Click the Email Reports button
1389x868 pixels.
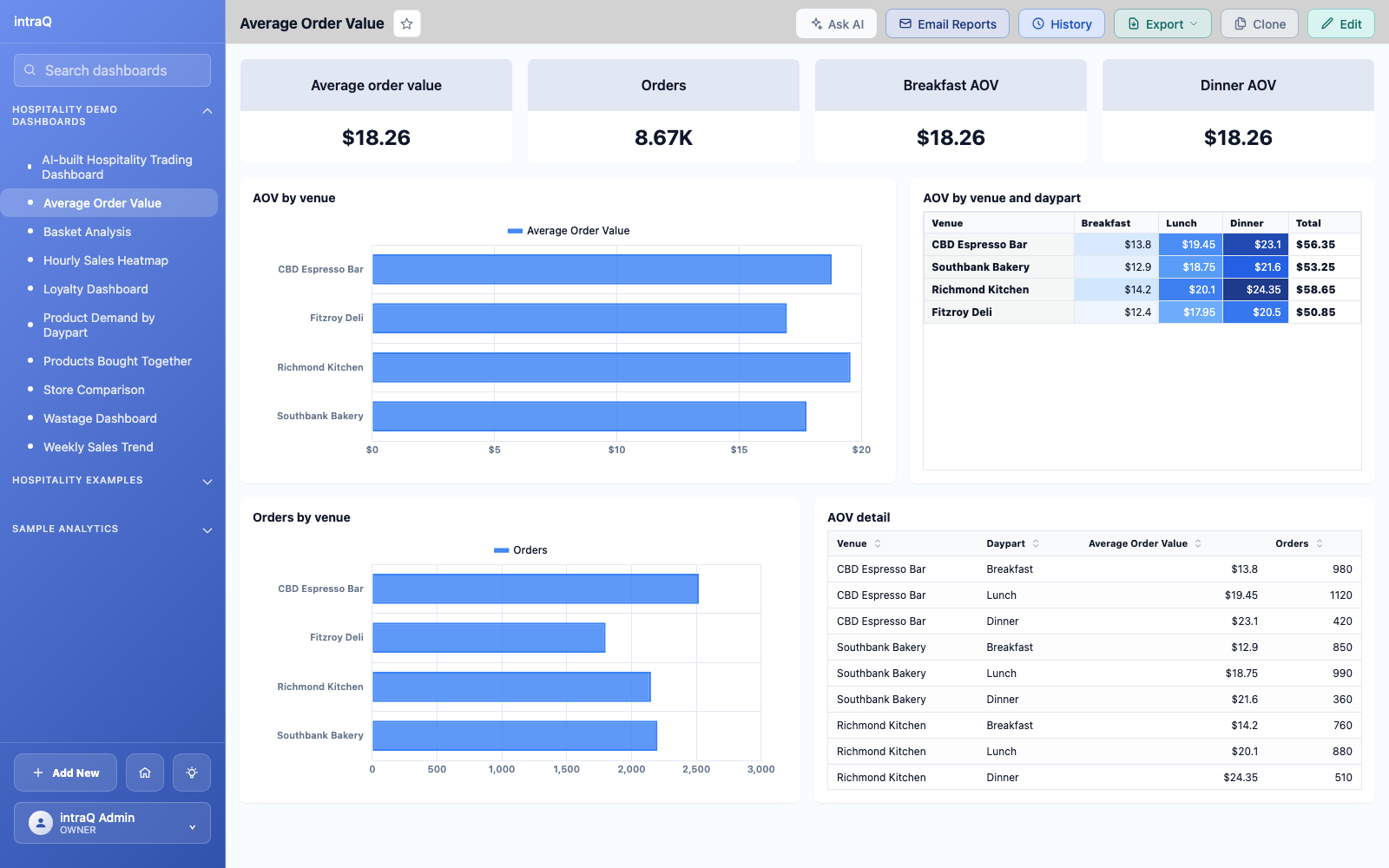(947, 23)
